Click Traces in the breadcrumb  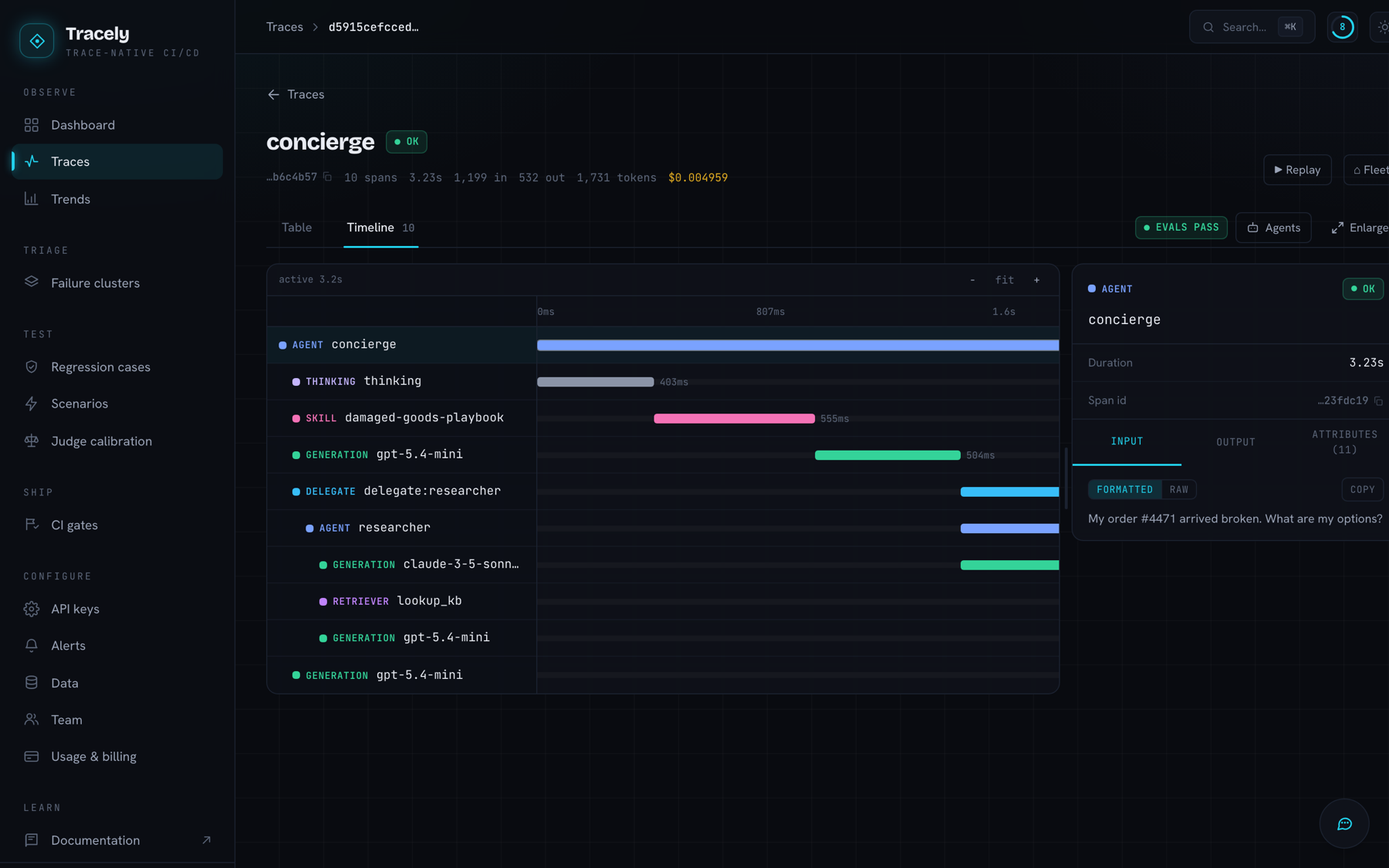(284, 27)
